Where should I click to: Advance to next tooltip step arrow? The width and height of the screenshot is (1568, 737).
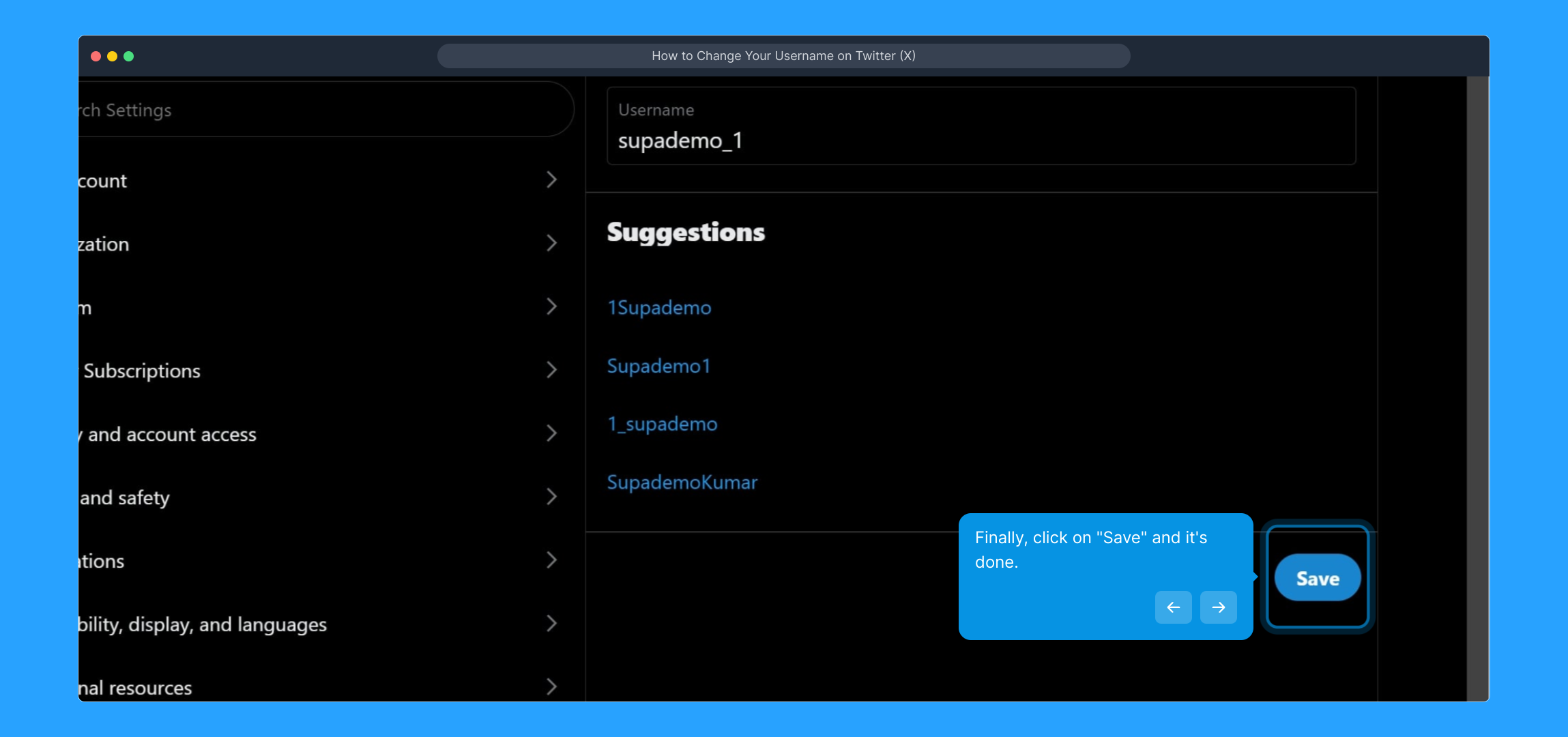pos(1218,607)
